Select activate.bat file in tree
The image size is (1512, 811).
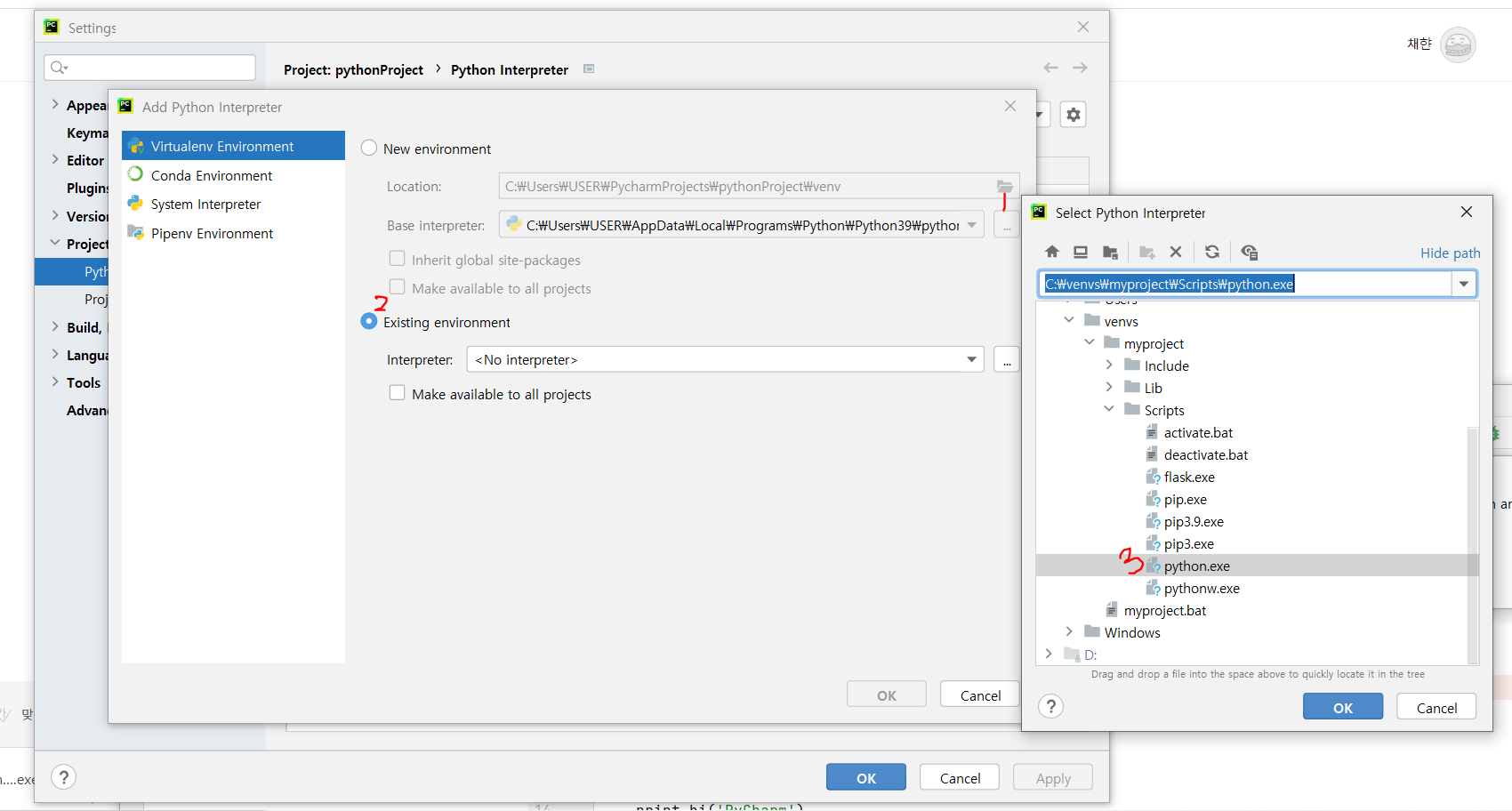(1197, 432)
